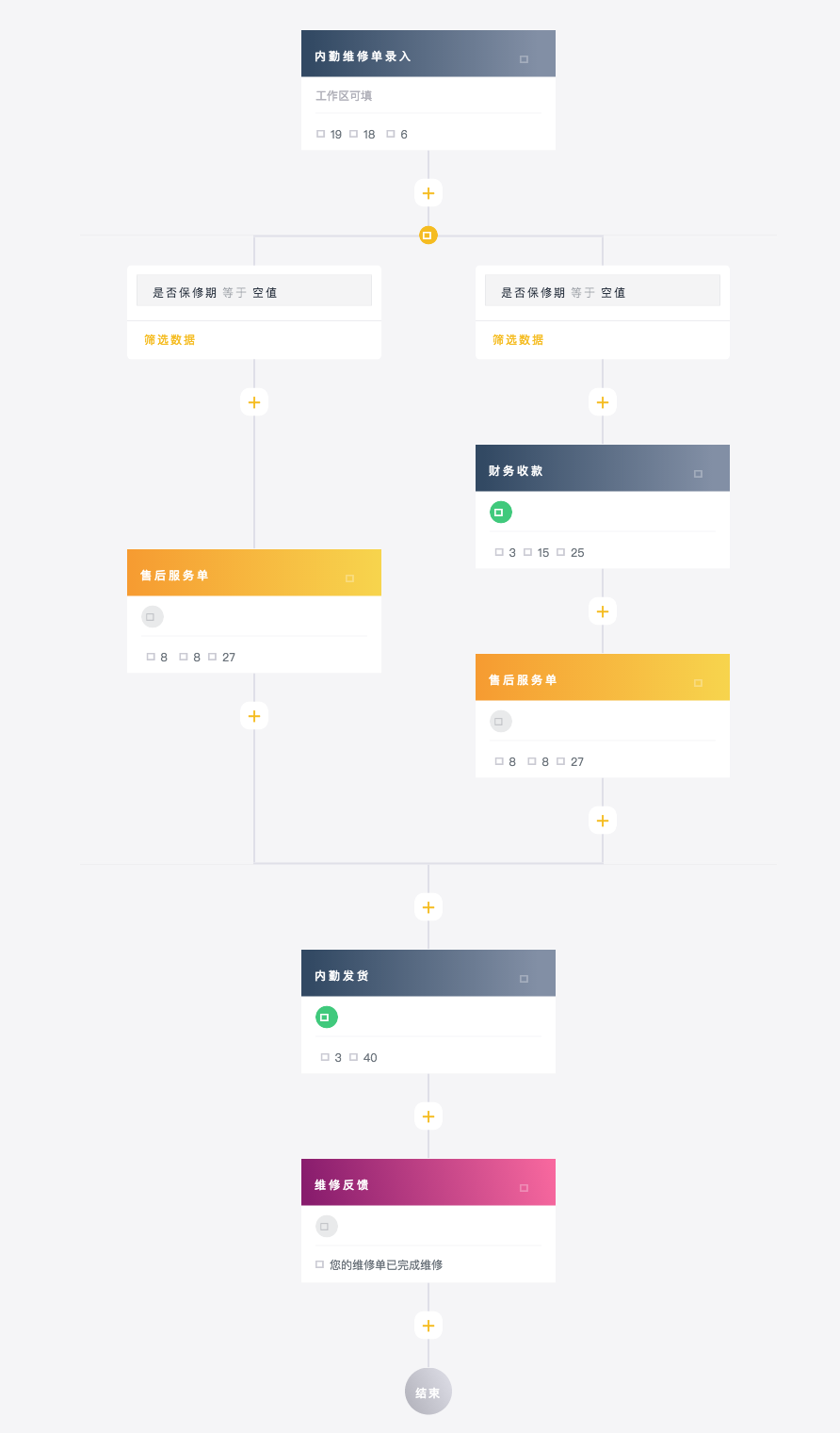The width and height of the screenshot is (840, 1433).
Task: Click left 筛选数据 link
Action: [170, 340]
